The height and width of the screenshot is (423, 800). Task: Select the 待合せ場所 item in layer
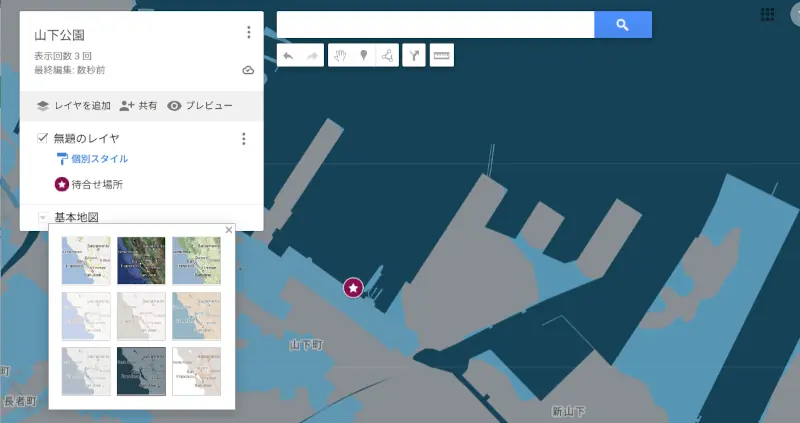coord(96,185)
